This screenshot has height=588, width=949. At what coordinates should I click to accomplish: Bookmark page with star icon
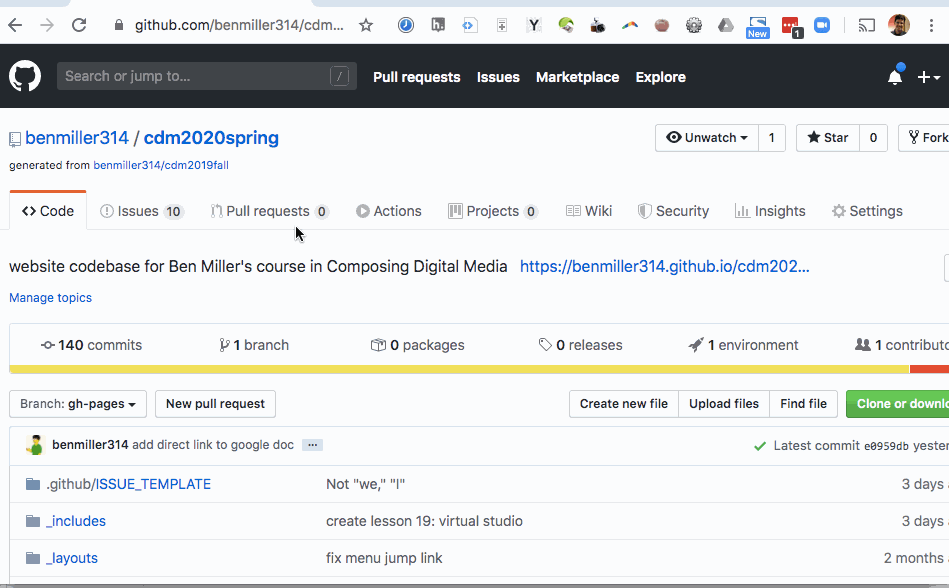pos(366,25)
